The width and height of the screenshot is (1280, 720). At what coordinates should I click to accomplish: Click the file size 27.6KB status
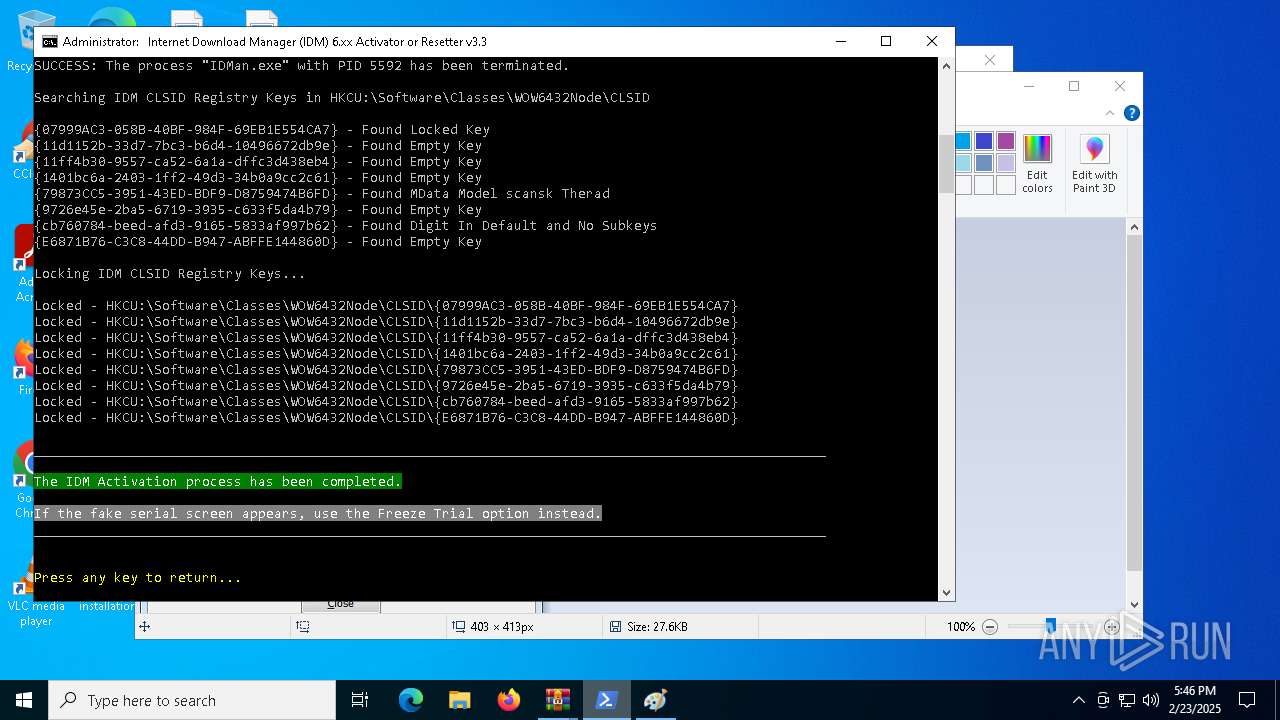[x=647, y=627]
